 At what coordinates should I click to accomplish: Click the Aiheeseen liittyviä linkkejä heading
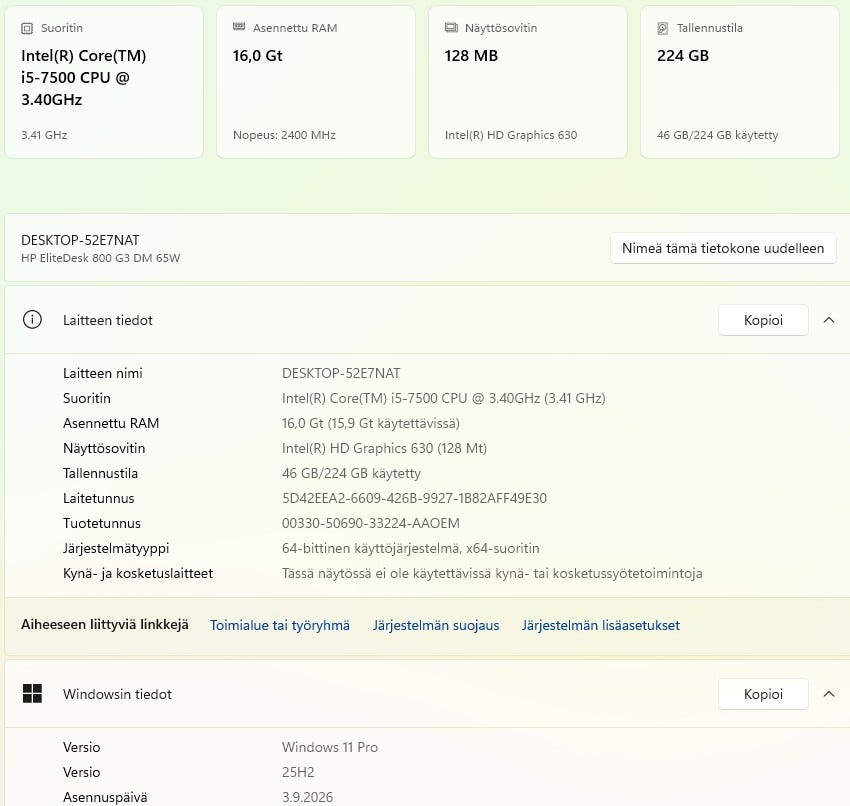105,624
